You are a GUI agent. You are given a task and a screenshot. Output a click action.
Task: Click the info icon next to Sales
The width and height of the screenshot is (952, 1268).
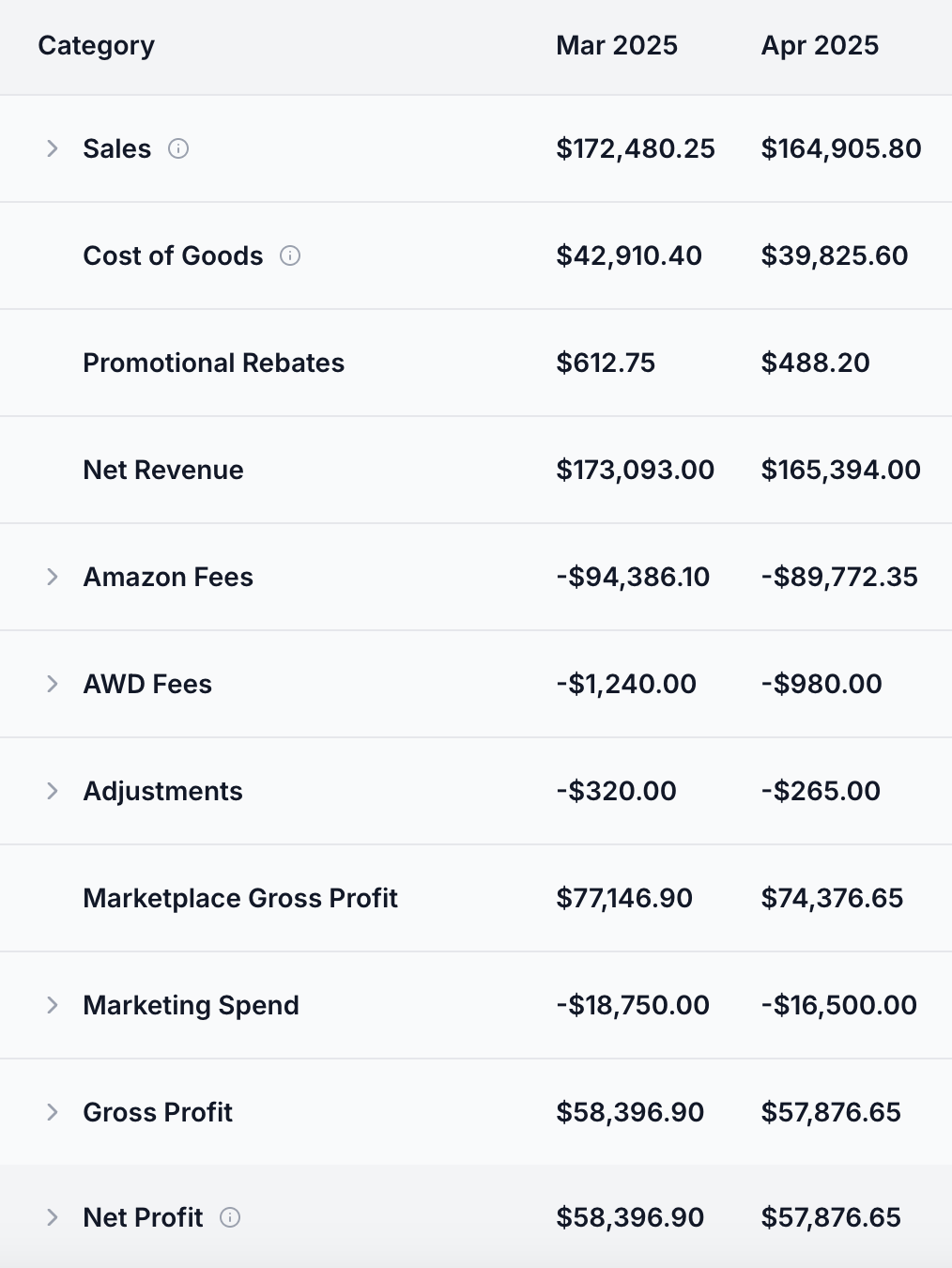[180, 148]
